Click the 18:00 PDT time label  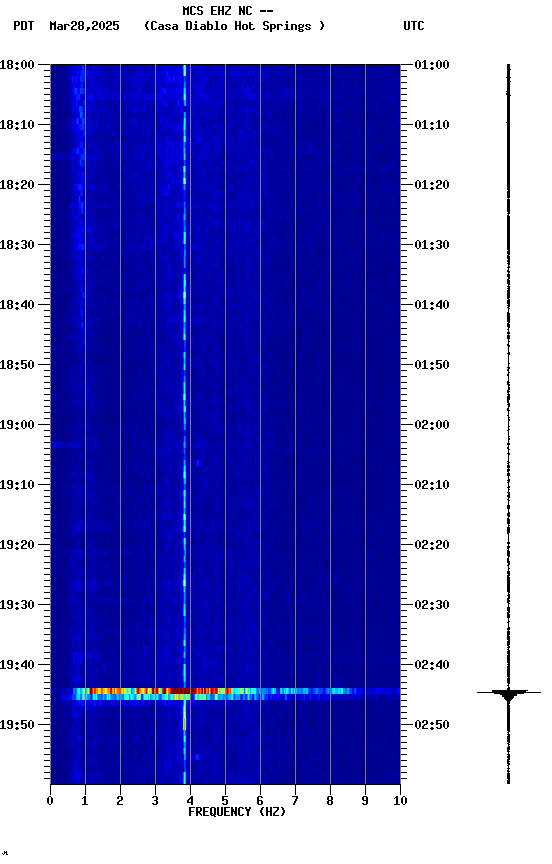click(x=17, y=65)
